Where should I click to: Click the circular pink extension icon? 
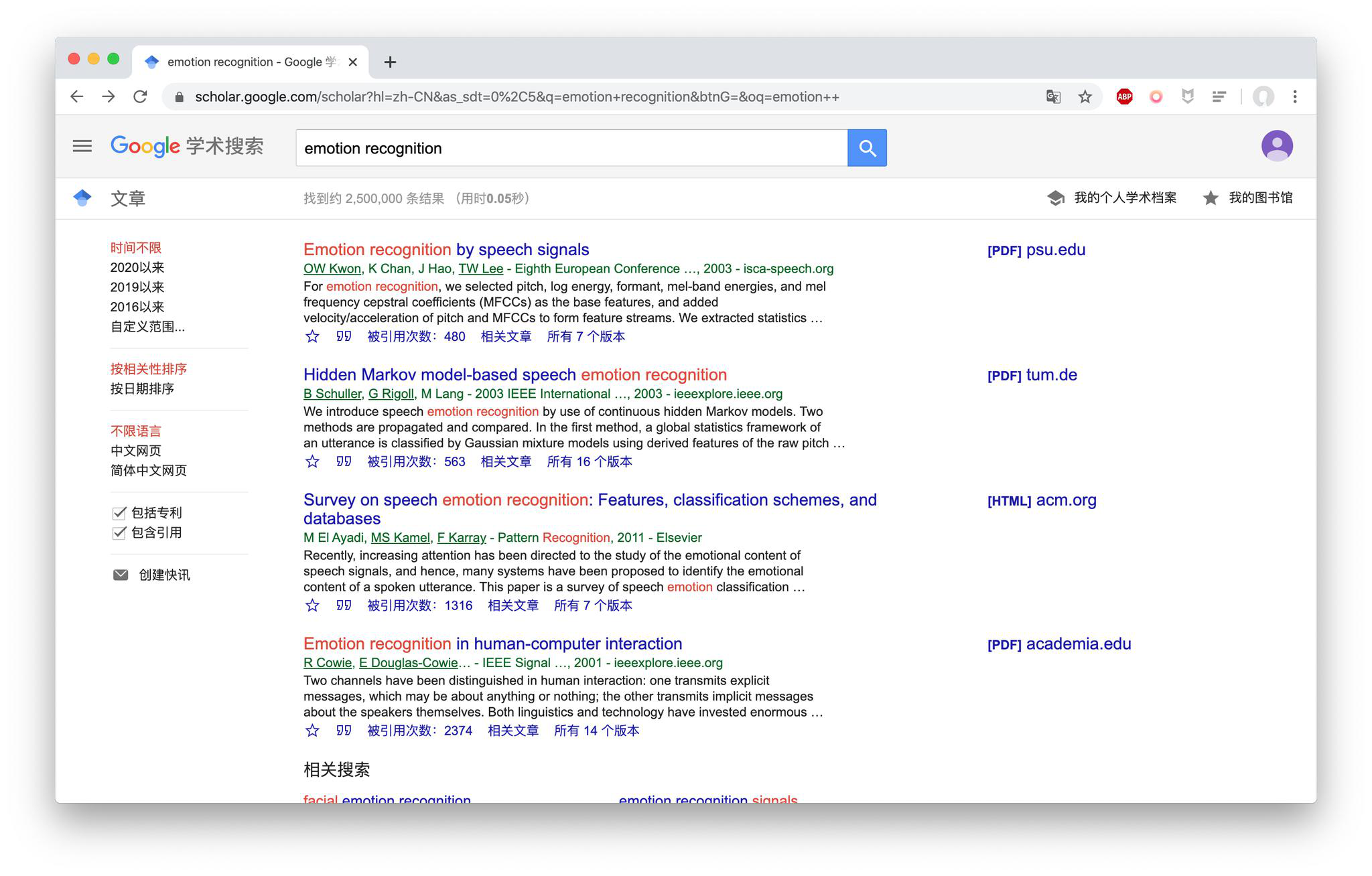(1156, 96)
